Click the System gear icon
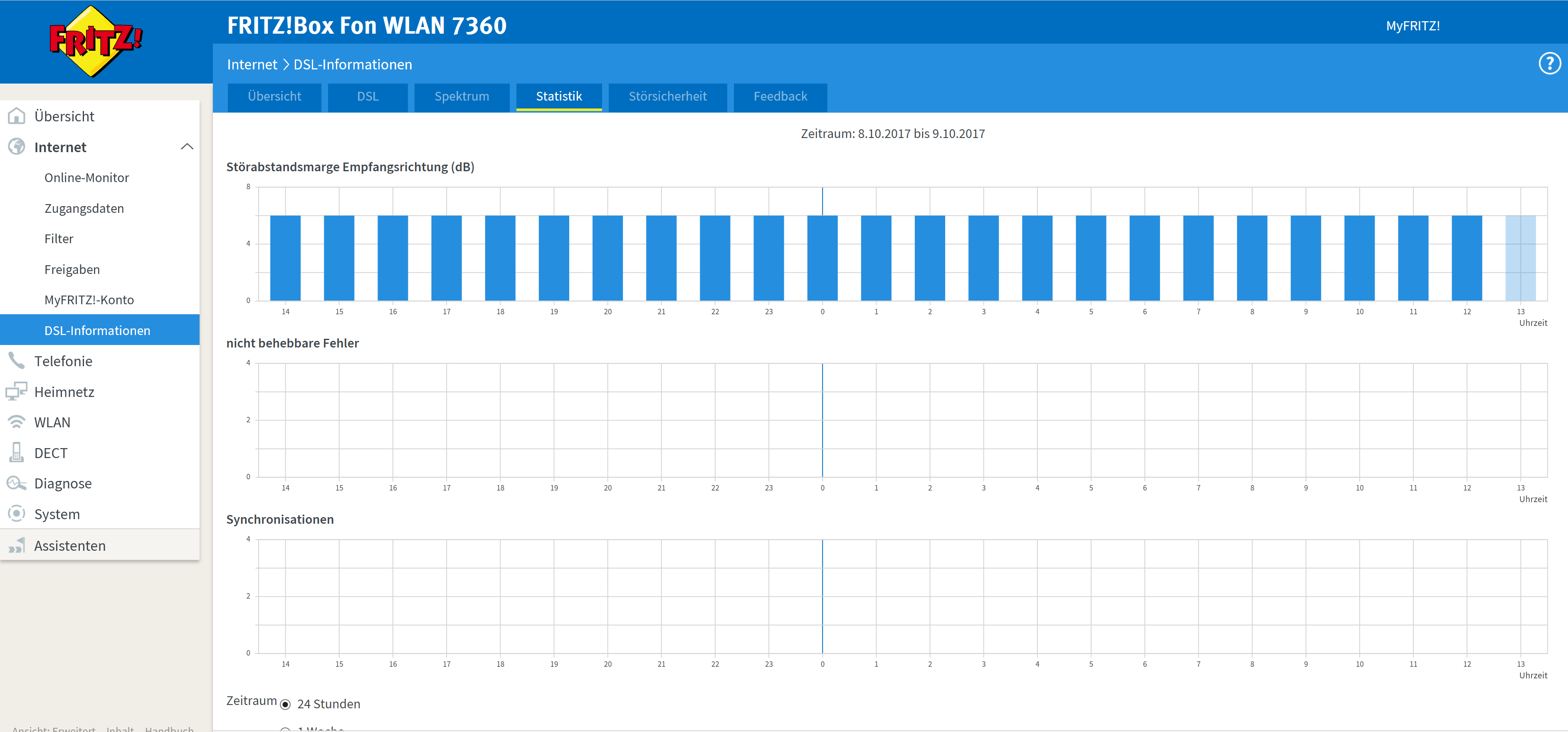 pyautogui.click(x=17, y=513)
